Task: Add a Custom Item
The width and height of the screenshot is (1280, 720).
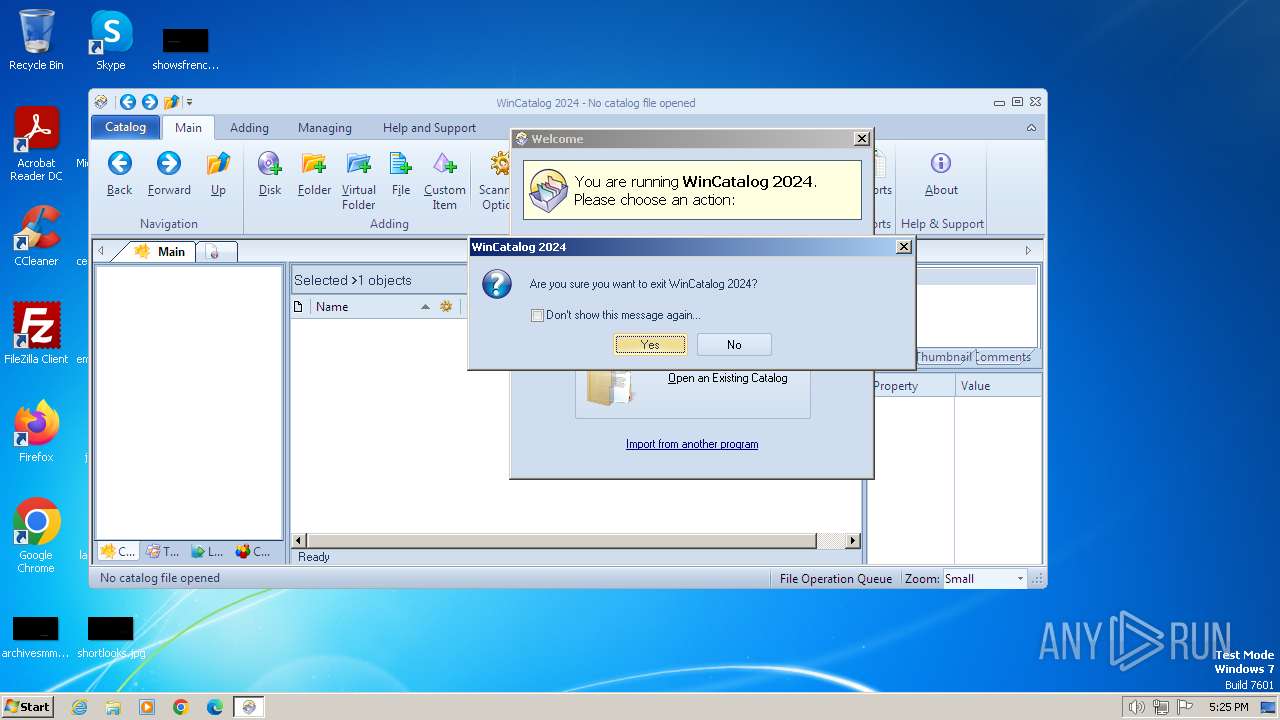Action: coord(444,181)
